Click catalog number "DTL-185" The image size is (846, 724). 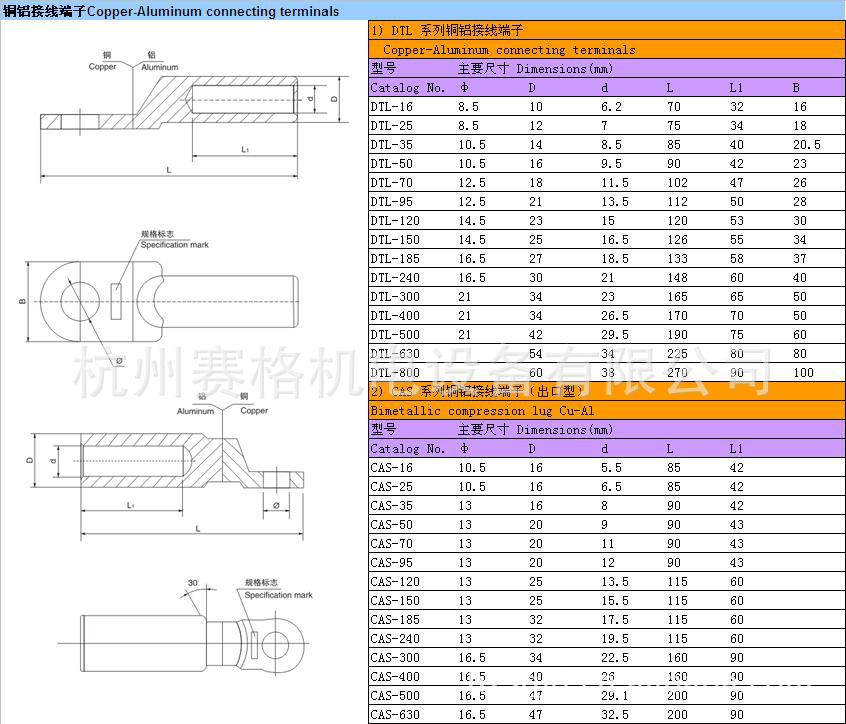click(x=395, y=259)
